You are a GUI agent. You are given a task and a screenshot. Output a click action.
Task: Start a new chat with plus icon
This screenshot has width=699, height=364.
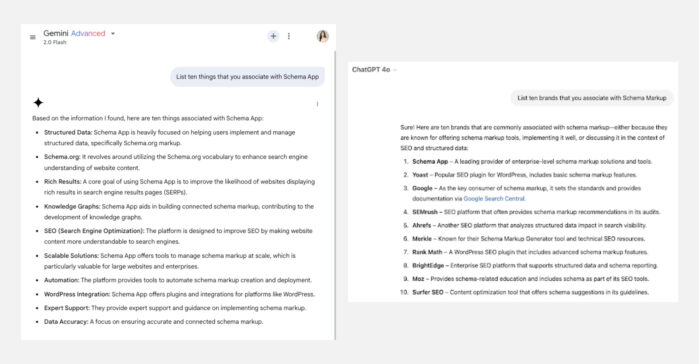coord(273,36)
